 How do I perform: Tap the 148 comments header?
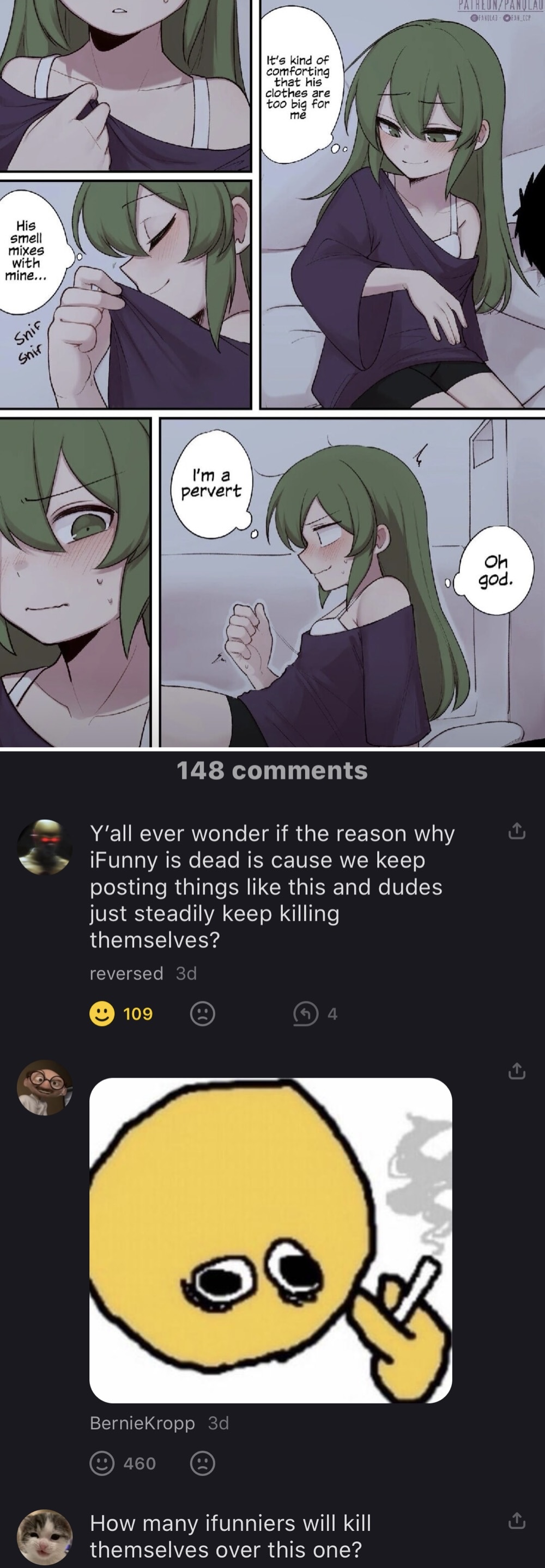[x=272, y=771]
